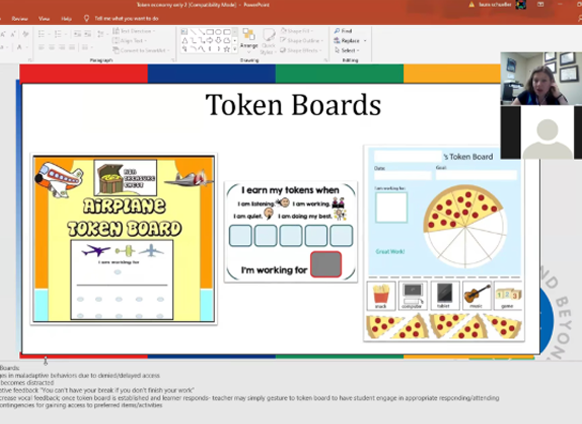
Task: Switch to the Review ribbon tab
Action: (20, 18)
